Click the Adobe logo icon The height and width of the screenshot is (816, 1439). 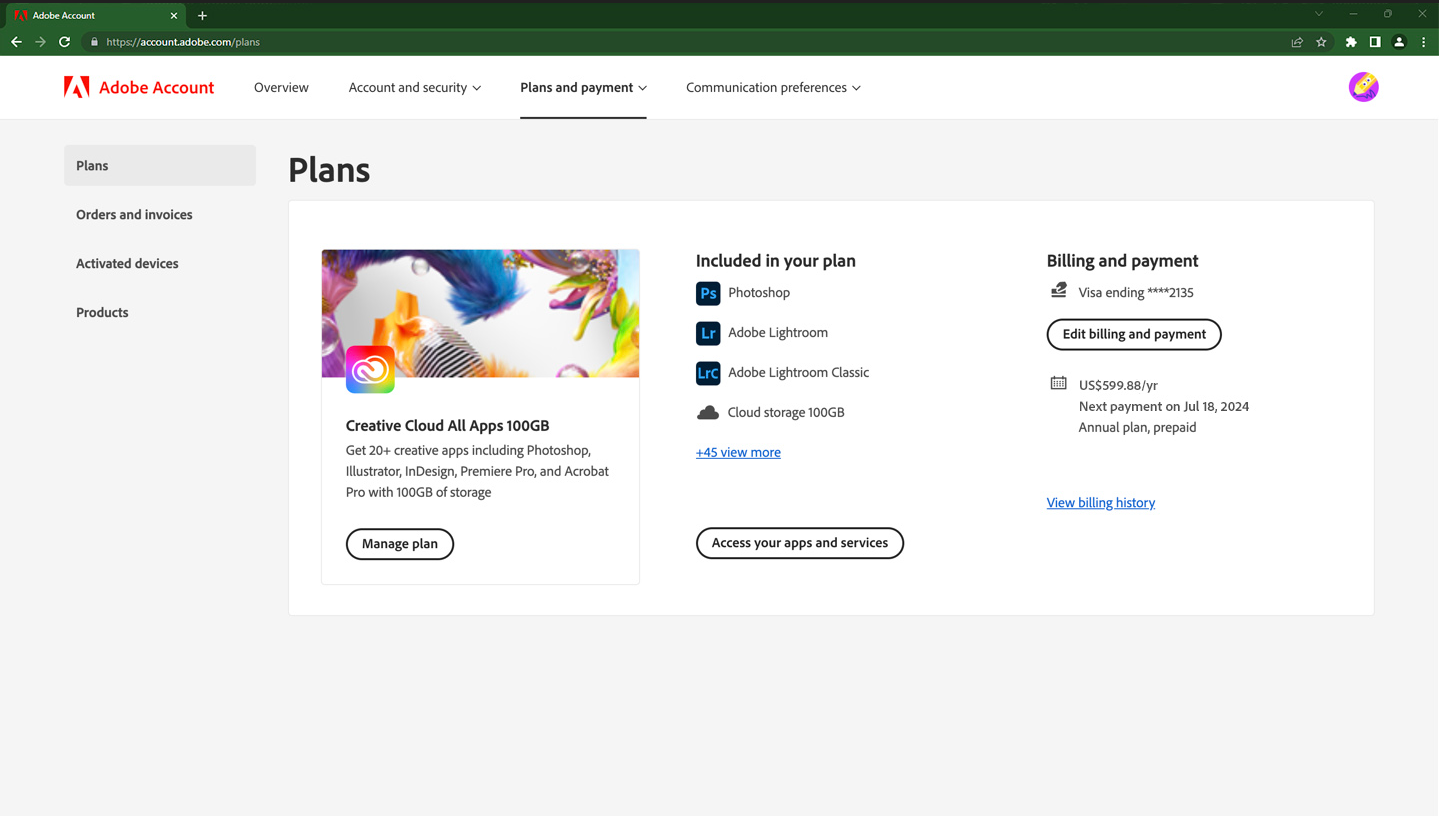(x=76, y=87)
